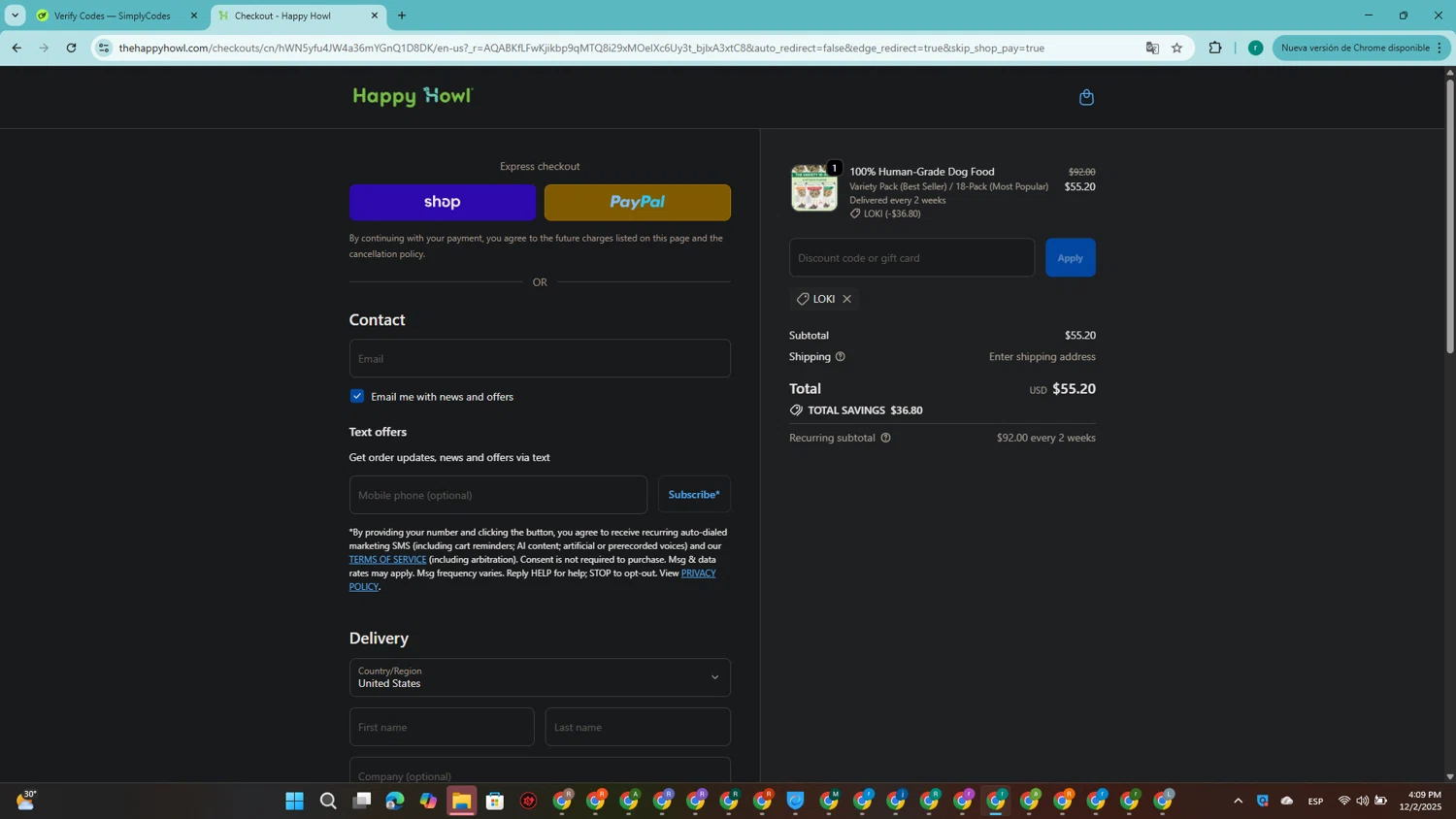Click the Nueva versión de Chrome disponible button

tap(1361, 48)
